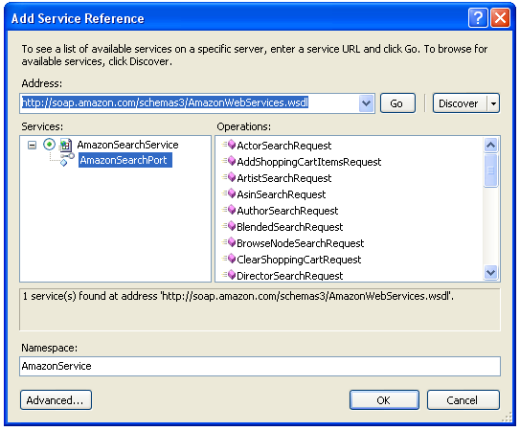Screen dimensions: 520x431
Task: Select BrowseNodeSearchRequest in operations list
Action: [x=300, y=243]
